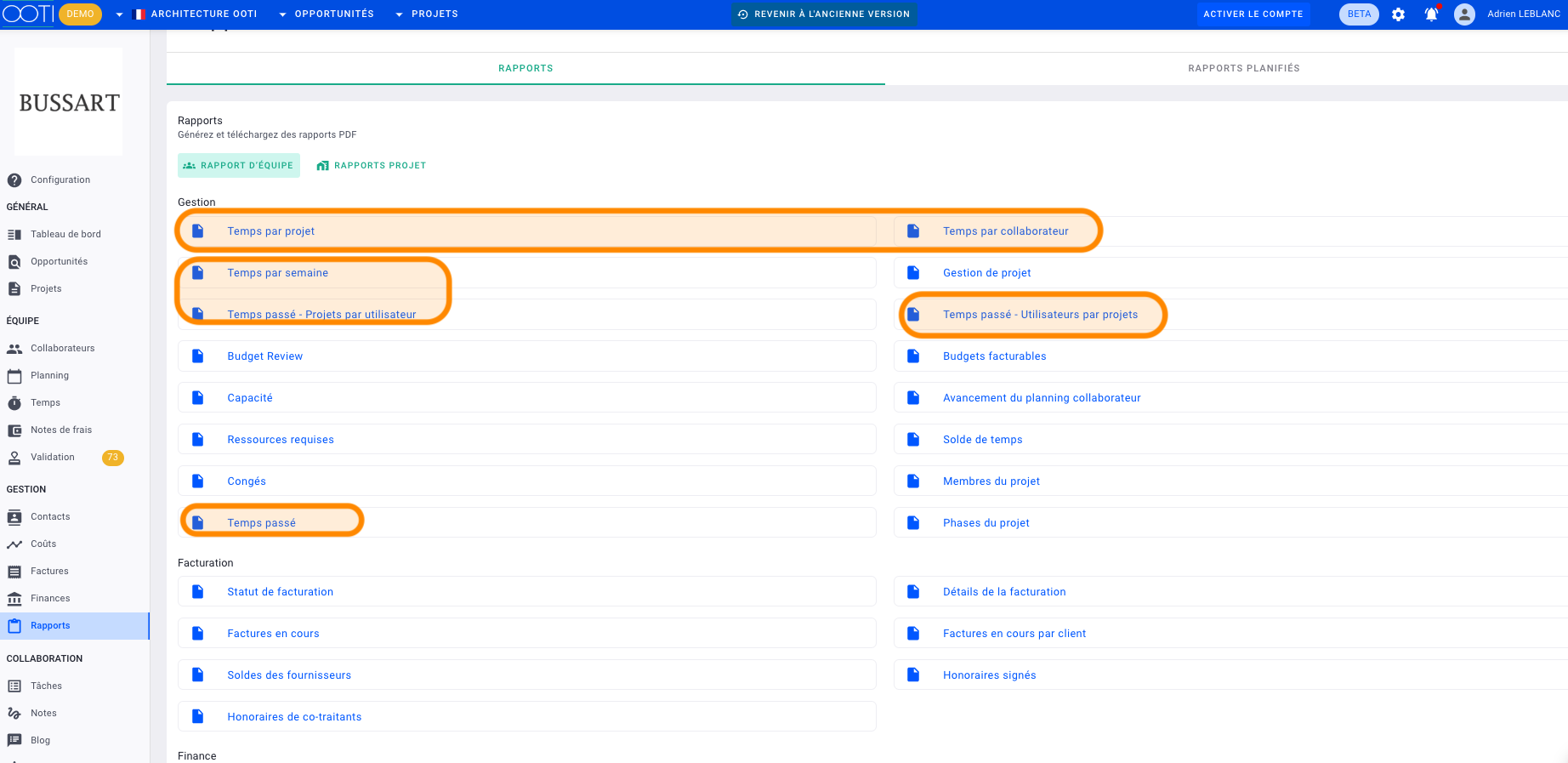Viewport: 1568px width, 763px height.
Task: Click the Coûts chart line icon
Action: (14, 544)
